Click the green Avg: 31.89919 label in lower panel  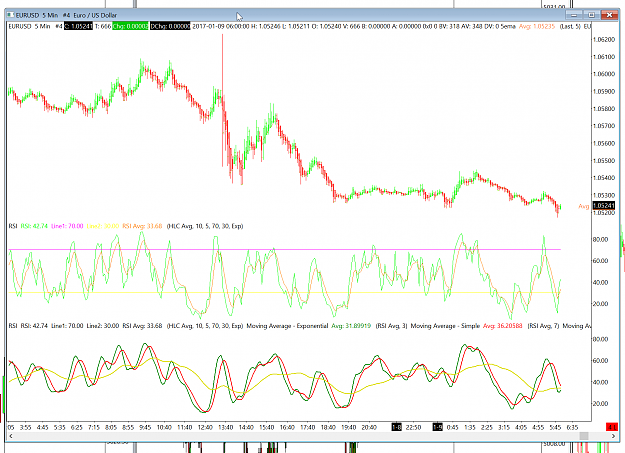pyautogui.click(x=351, y=326)
